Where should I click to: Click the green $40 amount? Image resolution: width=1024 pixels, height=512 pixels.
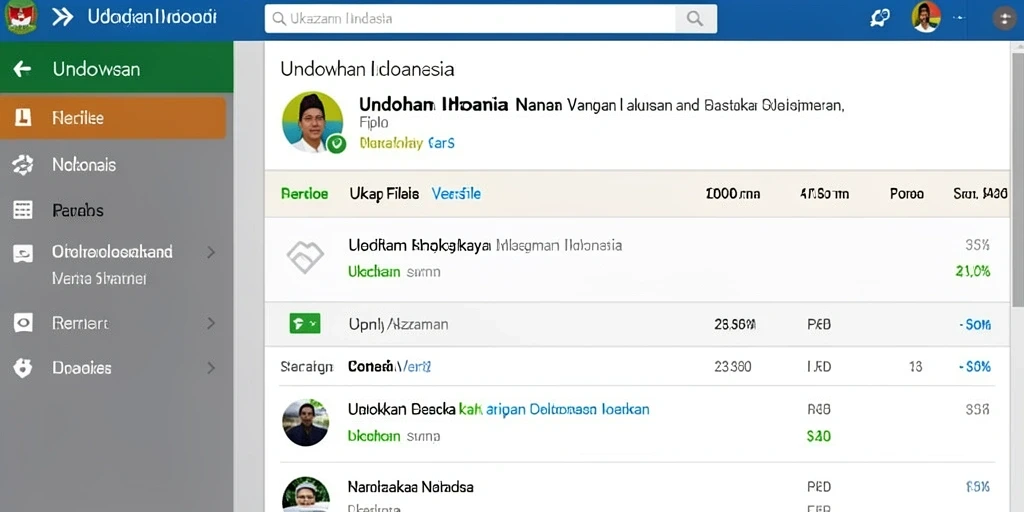point(819,436)
